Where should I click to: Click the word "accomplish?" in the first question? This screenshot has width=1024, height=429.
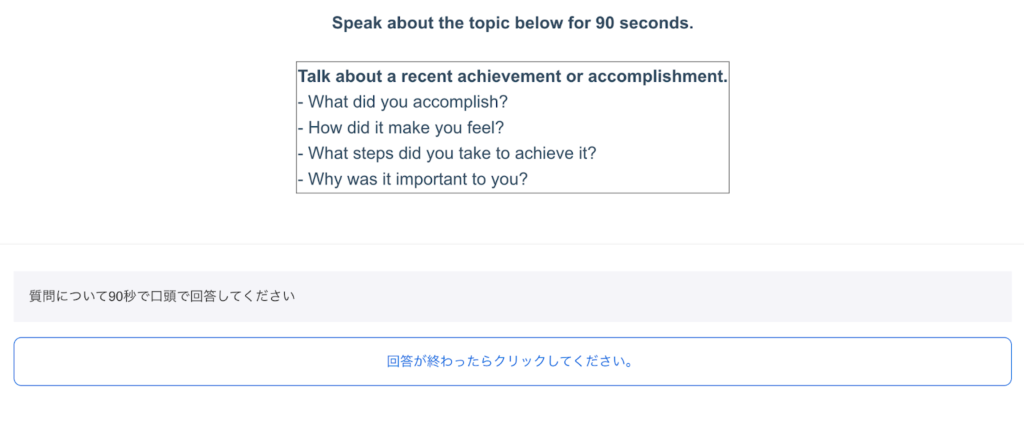click(x=463, y=101)
